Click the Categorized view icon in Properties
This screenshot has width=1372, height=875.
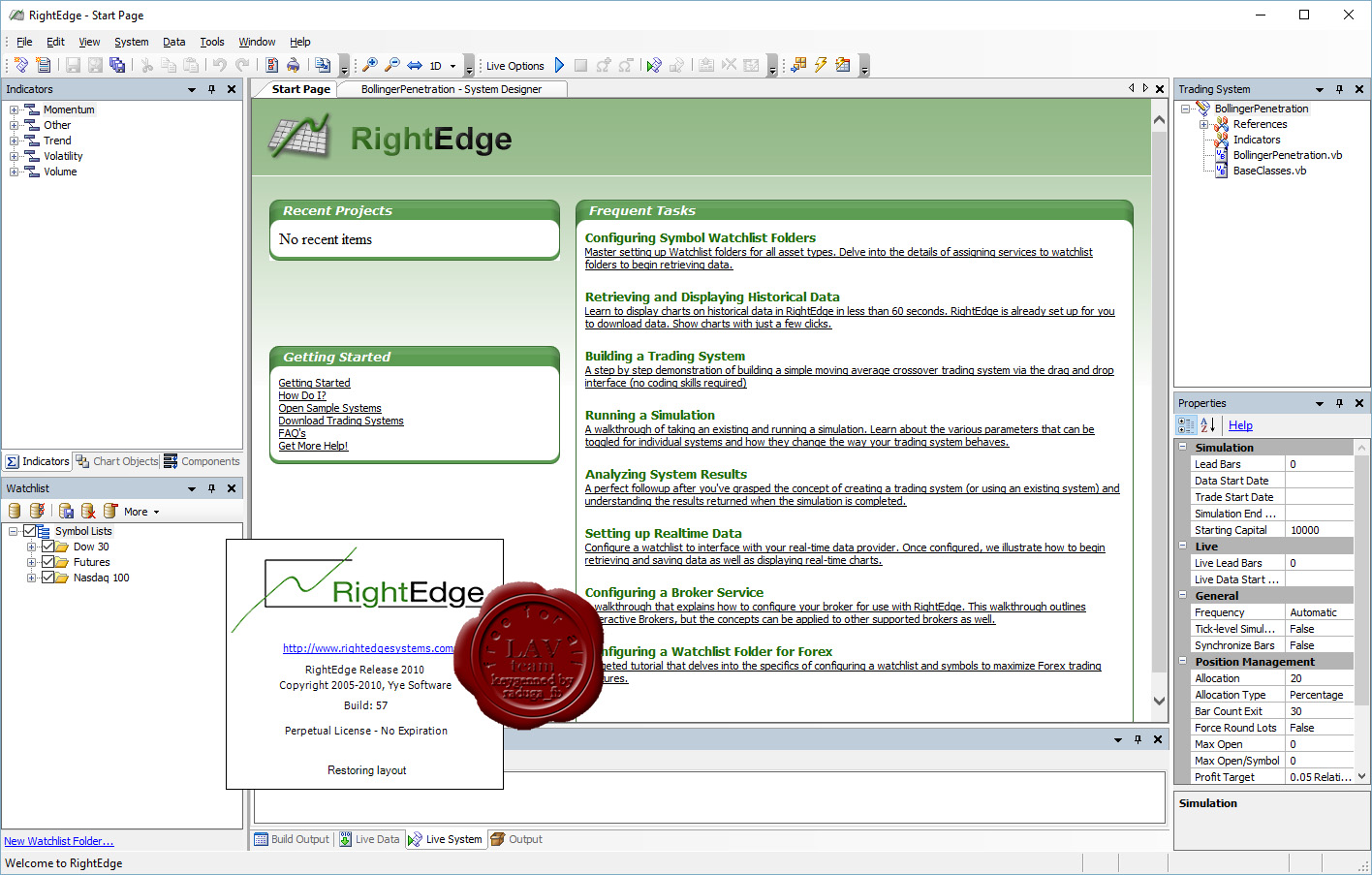(1186, 424)
